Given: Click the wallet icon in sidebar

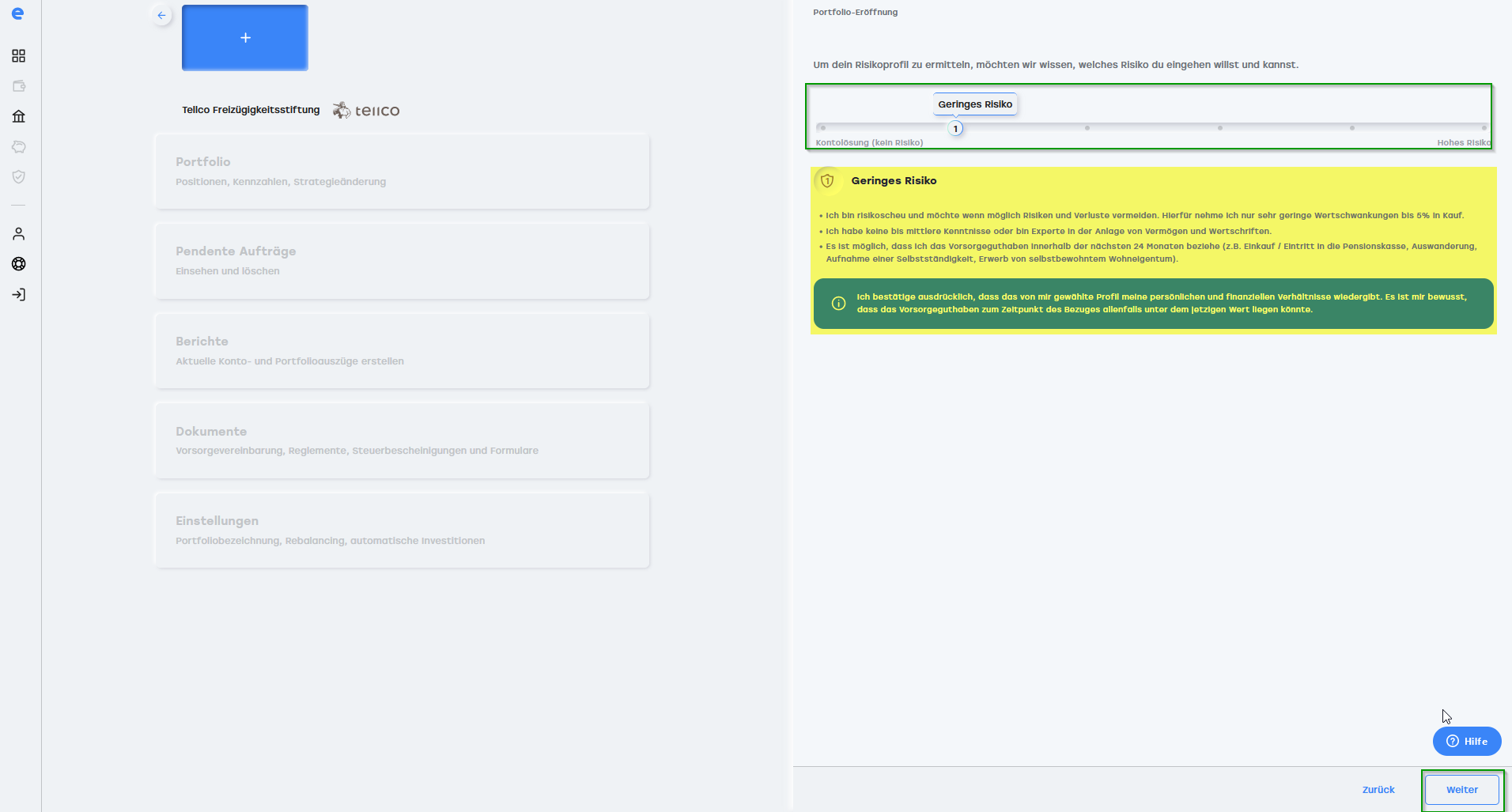Looking at the screenshot, I should tap(19, 86).
